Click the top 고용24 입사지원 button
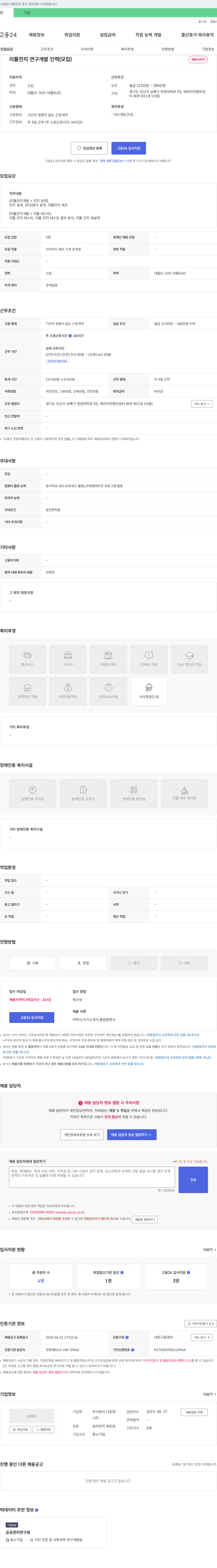The width and height of the screenshot is (217, 1568). (129, 148)
